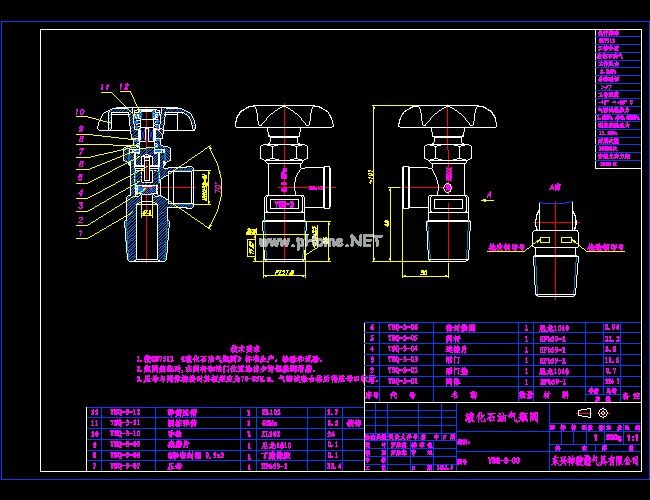
Task: Click the 备注 column header
Action: click(x=631, y=396)
